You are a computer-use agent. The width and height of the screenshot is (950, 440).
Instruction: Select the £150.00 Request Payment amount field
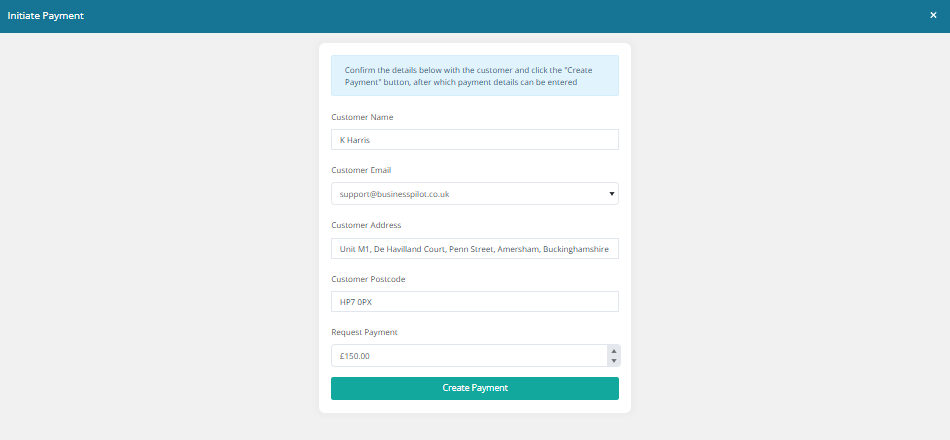[465, 355]
